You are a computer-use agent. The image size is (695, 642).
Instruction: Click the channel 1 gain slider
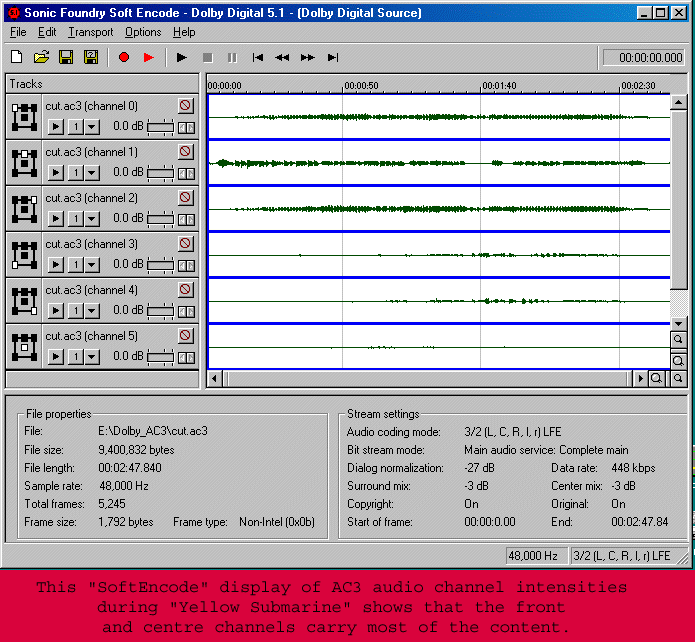click(160, 173)
